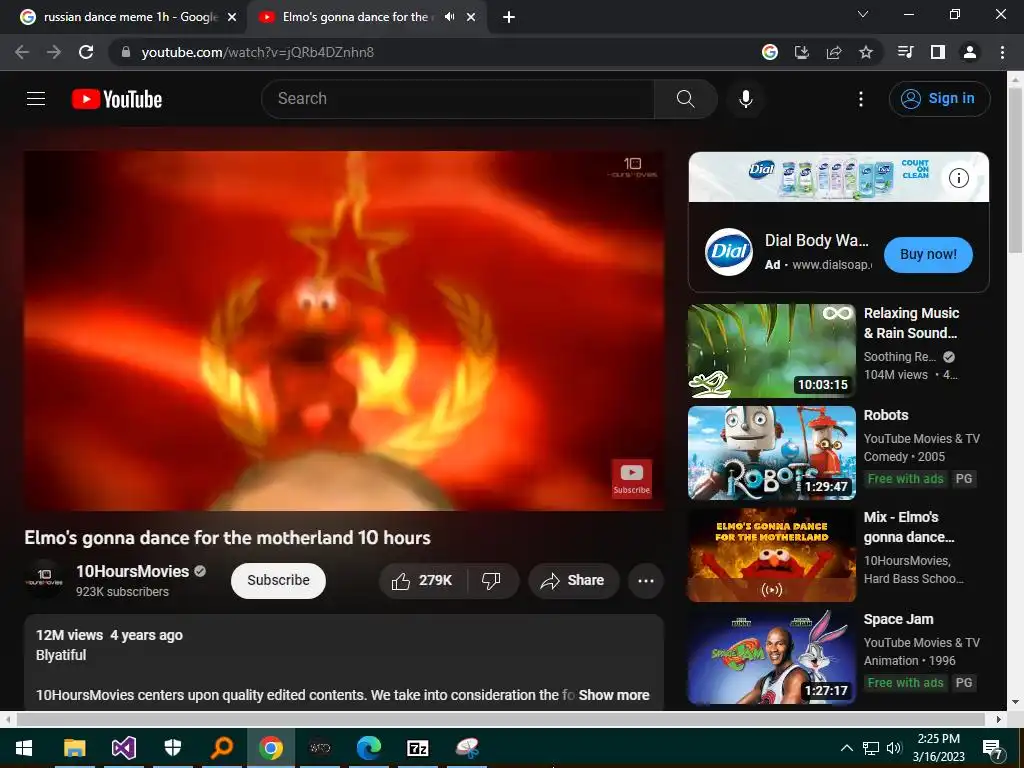1024x768 pixels.
Task: Open Relaxing Music & Rain Sounds thumbnail
Action: click(x=772, y=351)
